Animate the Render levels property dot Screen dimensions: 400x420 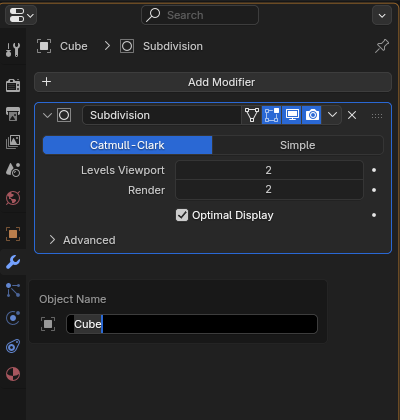coord(374,190)
